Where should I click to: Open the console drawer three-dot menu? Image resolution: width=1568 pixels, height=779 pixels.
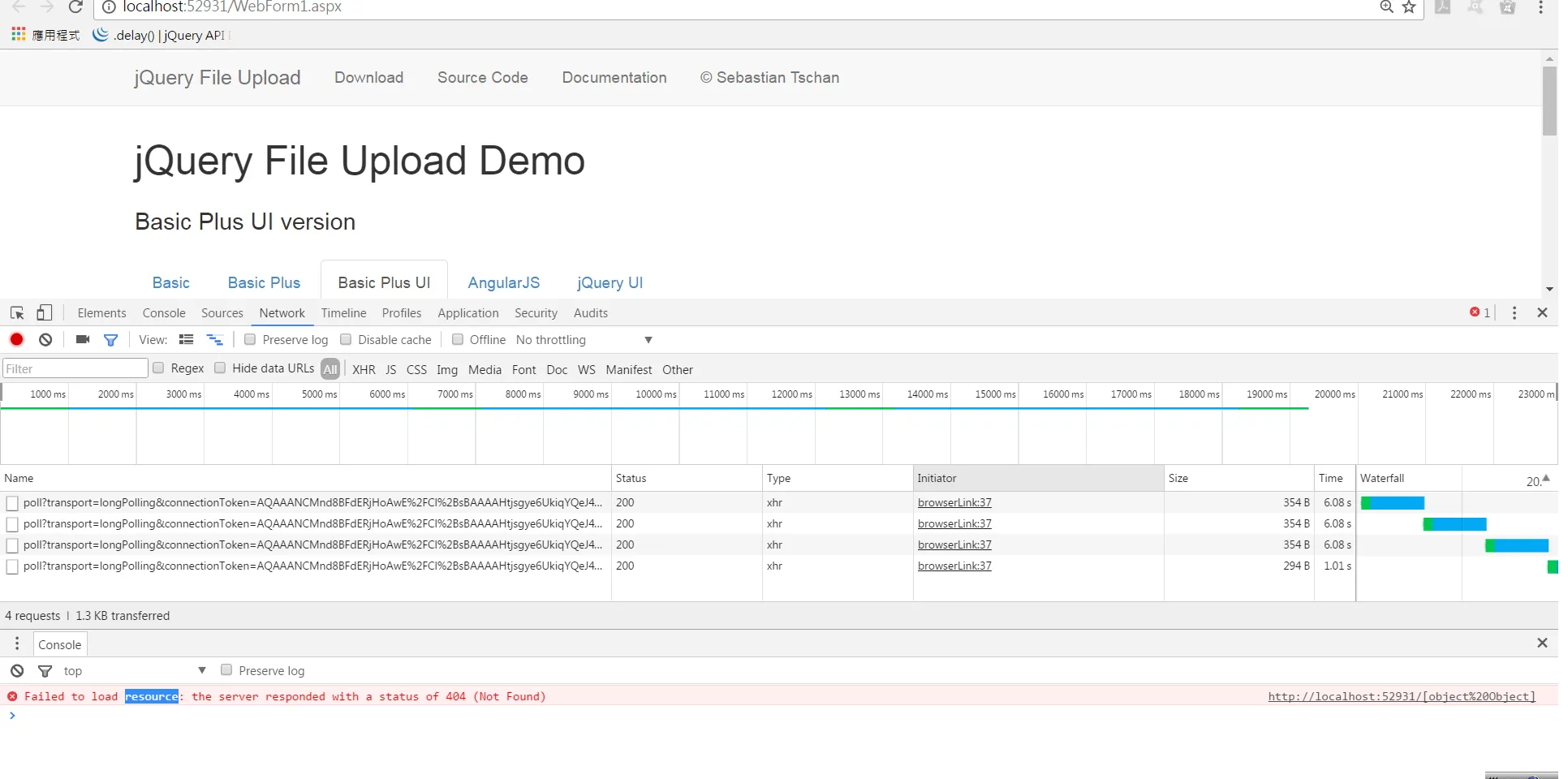(17, 643)
